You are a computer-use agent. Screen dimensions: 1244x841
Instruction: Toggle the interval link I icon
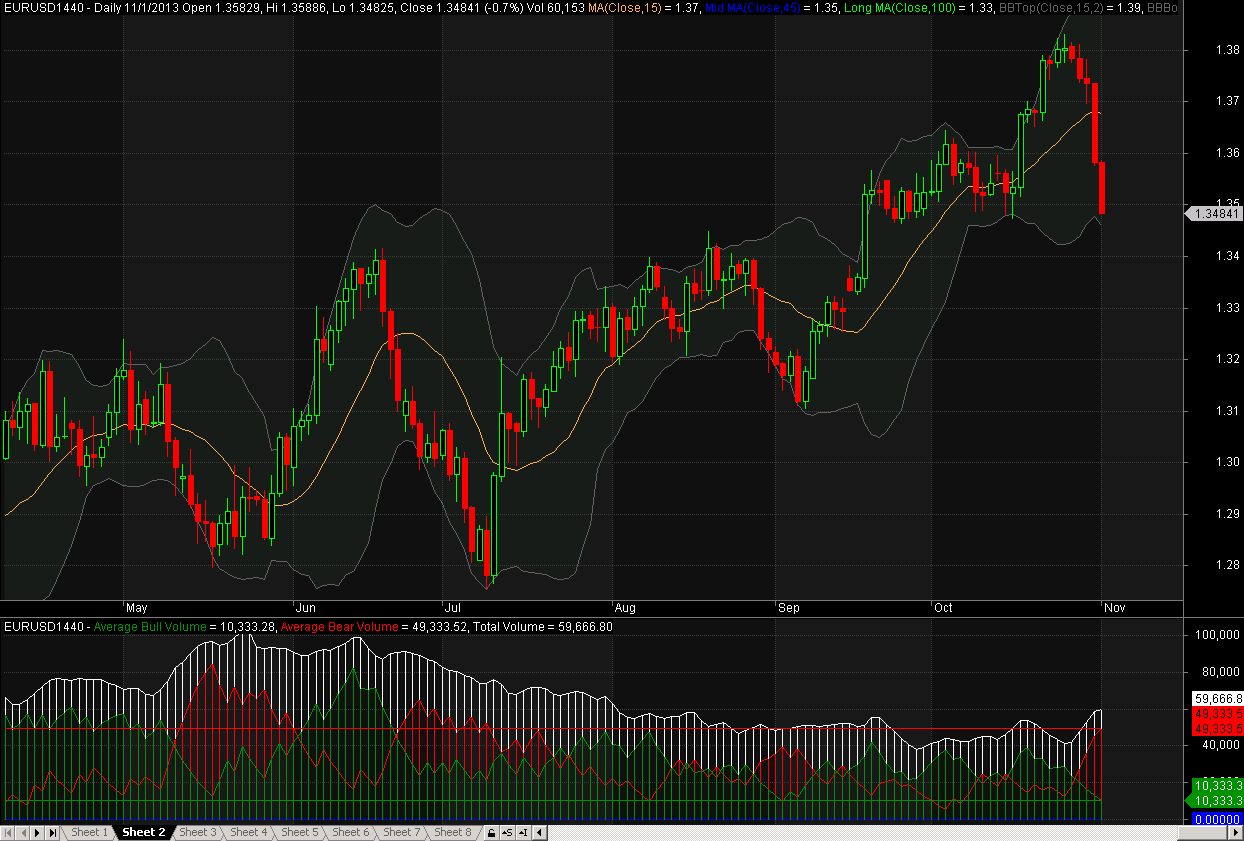(x=523, y=832)
